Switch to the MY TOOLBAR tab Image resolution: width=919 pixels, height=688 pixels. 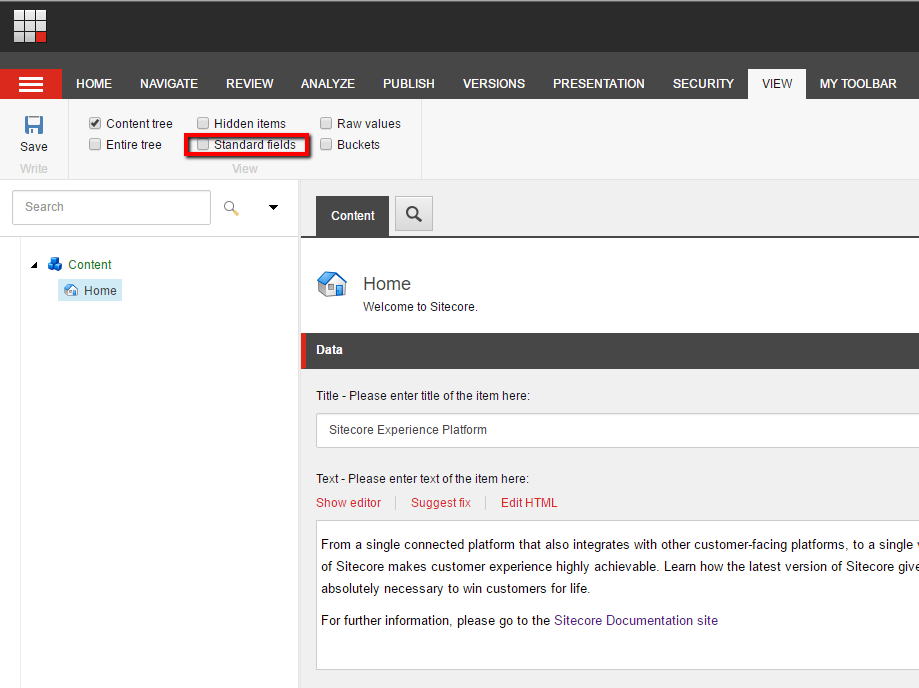857,84
